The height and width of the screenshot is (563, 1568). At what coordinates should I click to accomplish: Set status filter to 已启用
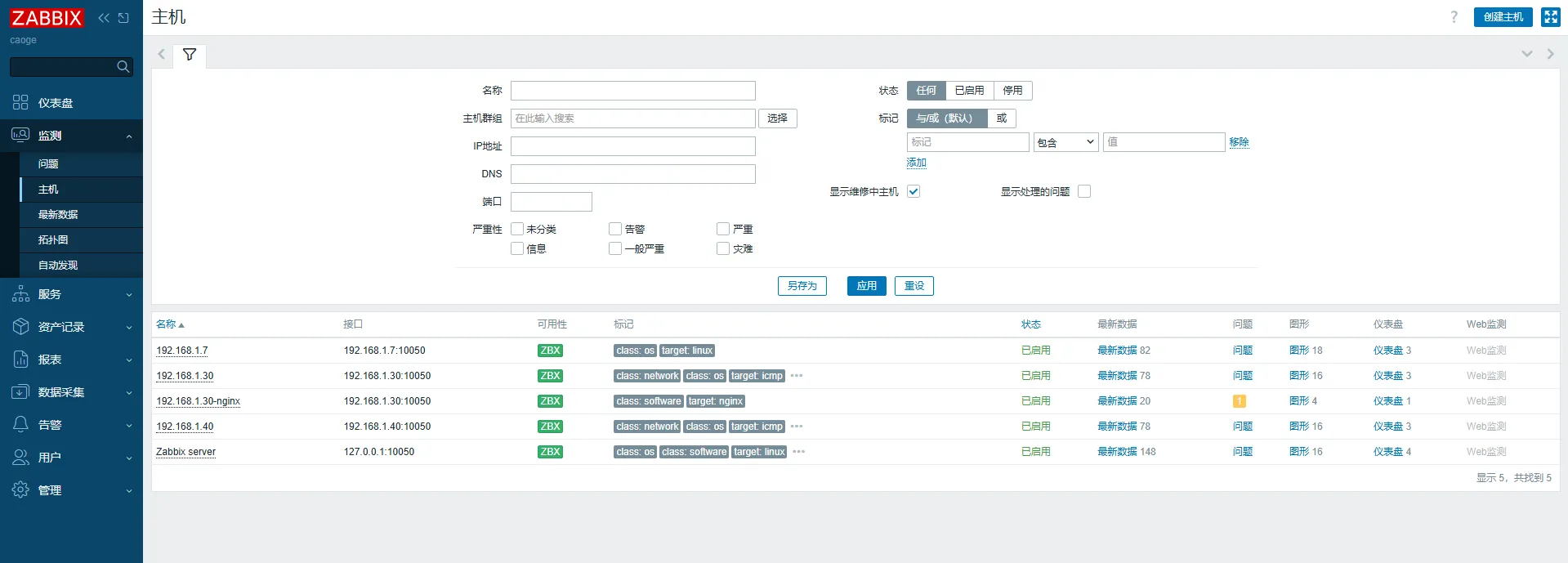point(970,91)
